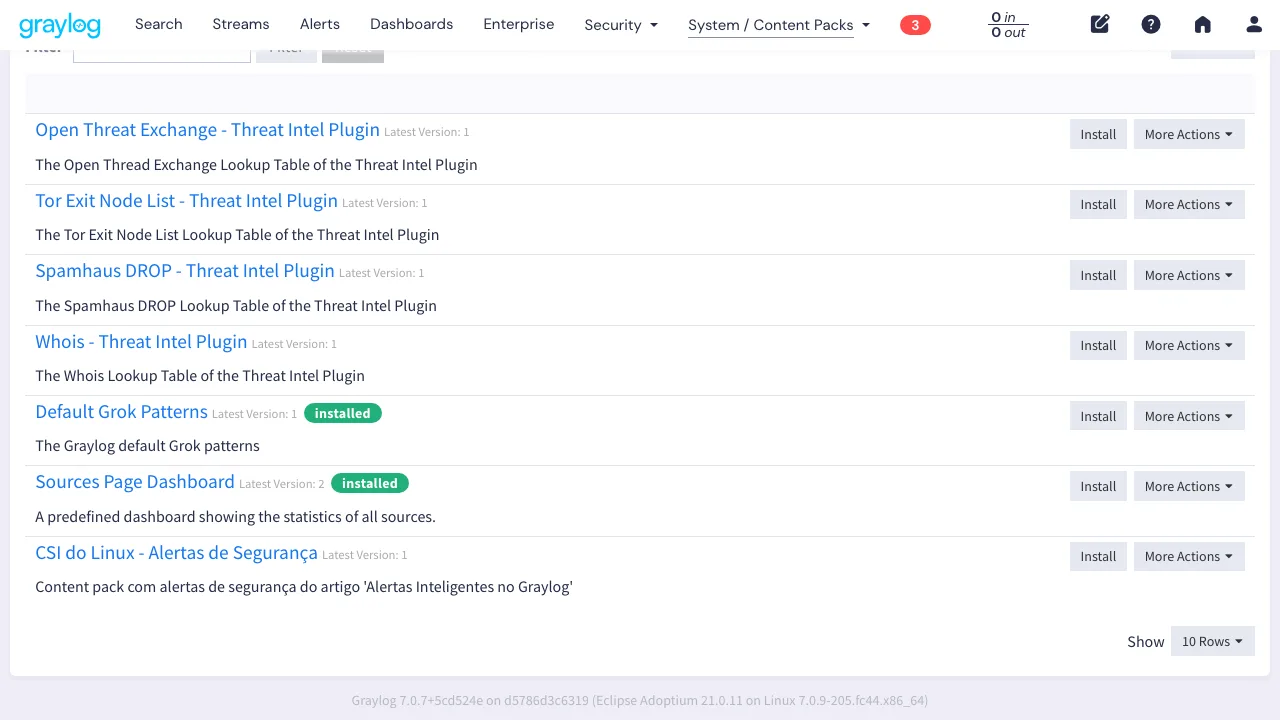Expand the Security dropdown menu
Image resolution: width=1280 pixels, height=720 pixels.
(621, 25)
